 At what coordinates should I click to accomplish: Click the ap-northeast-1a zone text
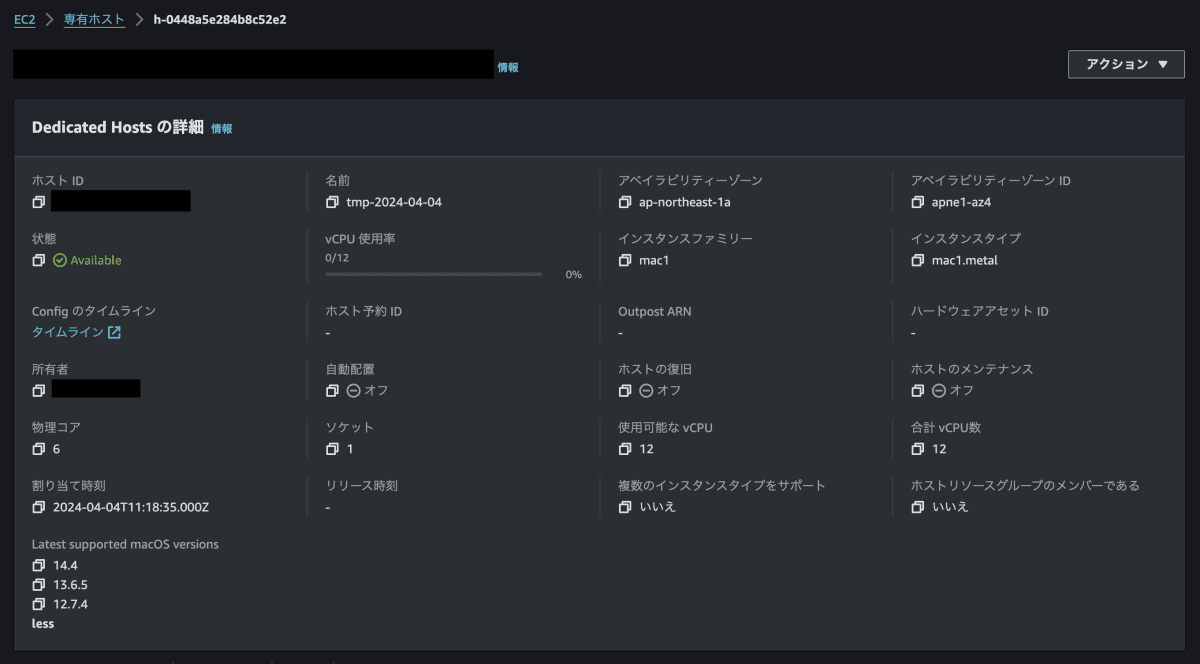pos(685,202)
